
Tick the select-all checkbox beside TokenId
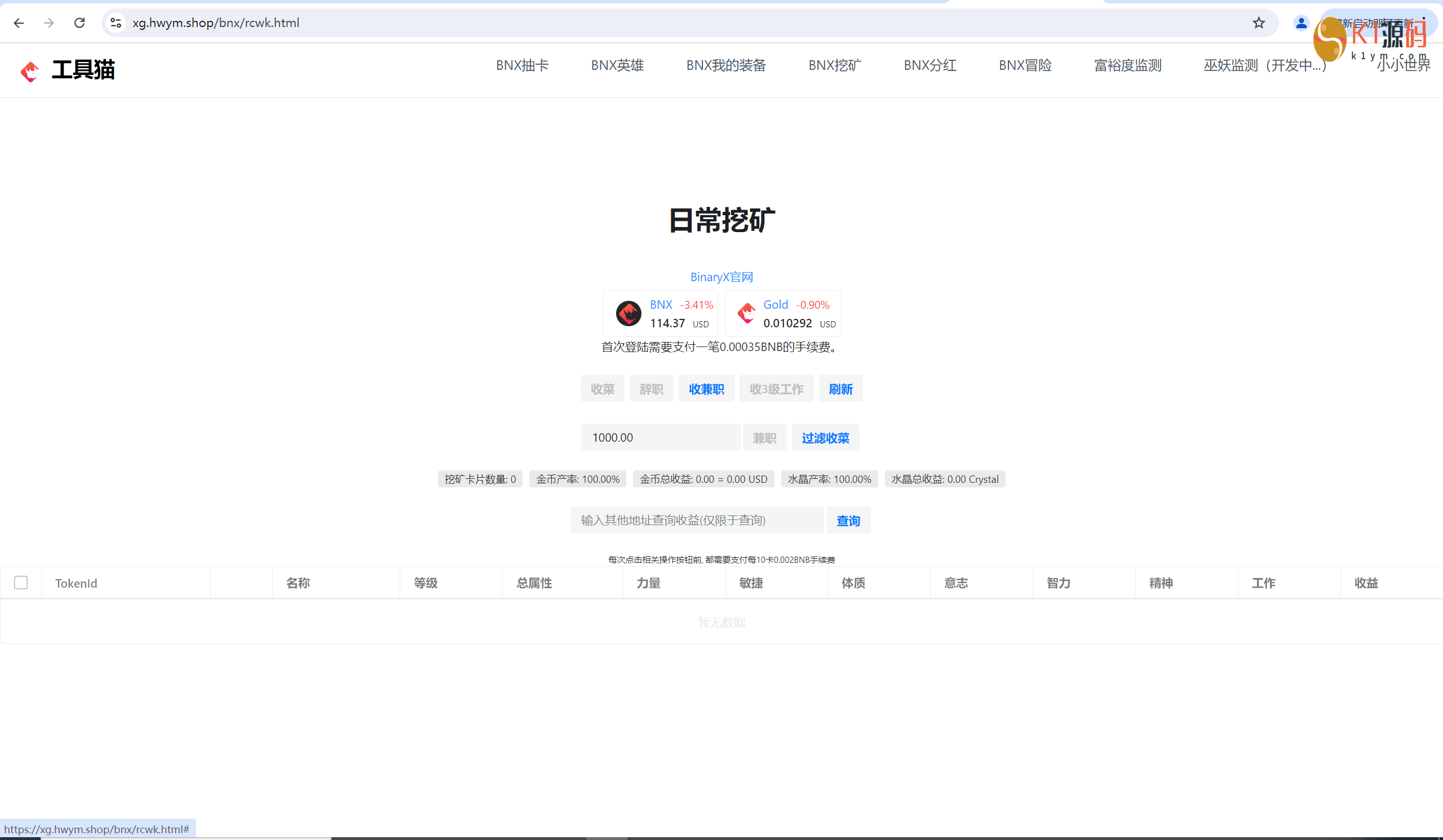pos(21,583)
